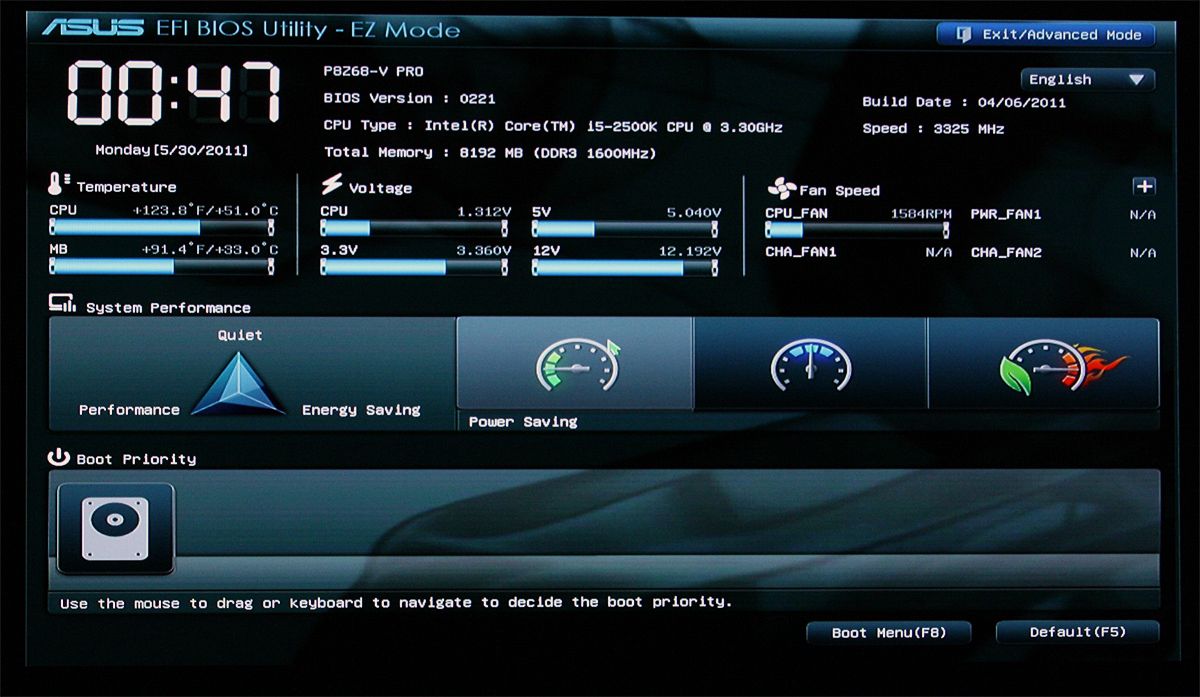
Task: Toggle the Energy Saving corner of triangle
Action: [x=360, y=409]
